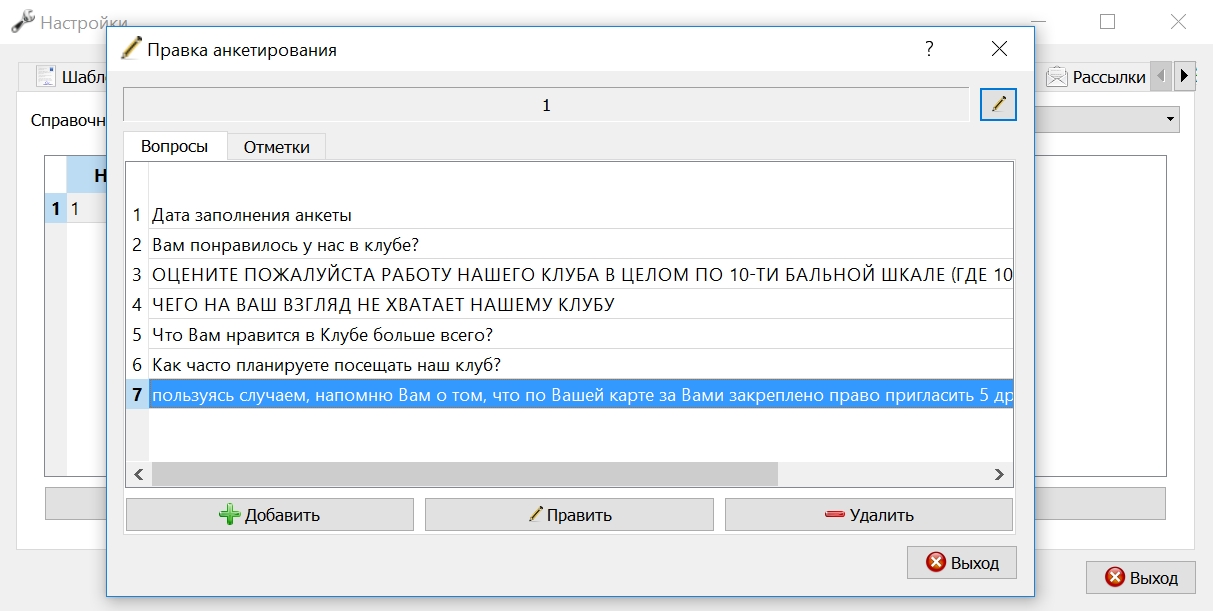Select question 'Вам понравилось у нас в клубе?'
This screenshot has width=1213, height=611.
(x=581, y=244)
